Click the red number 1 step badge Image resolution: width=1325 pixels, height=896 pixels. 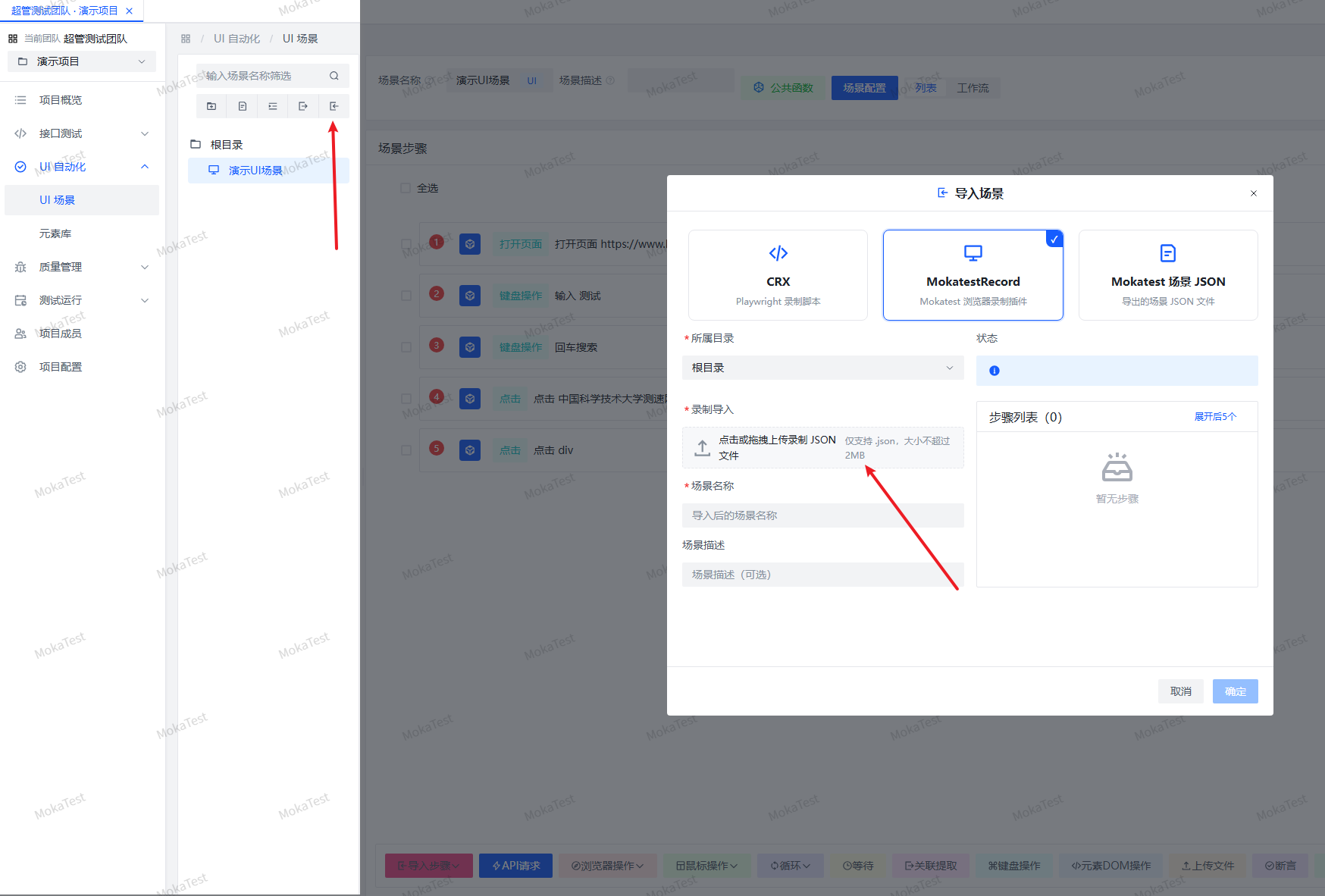click(437, 242)
